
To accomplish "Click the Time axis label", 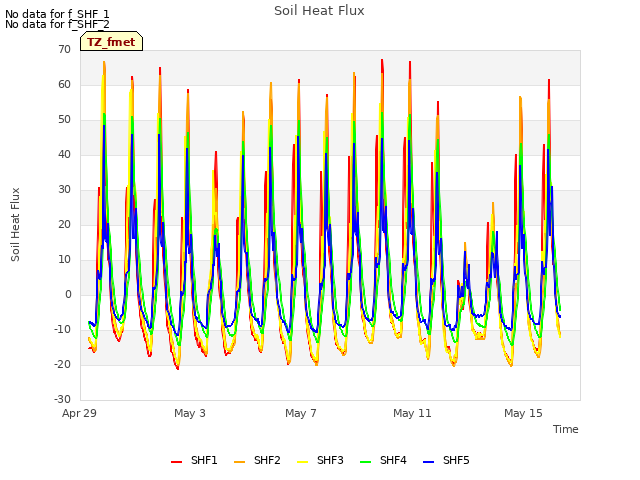I will 566,429.
